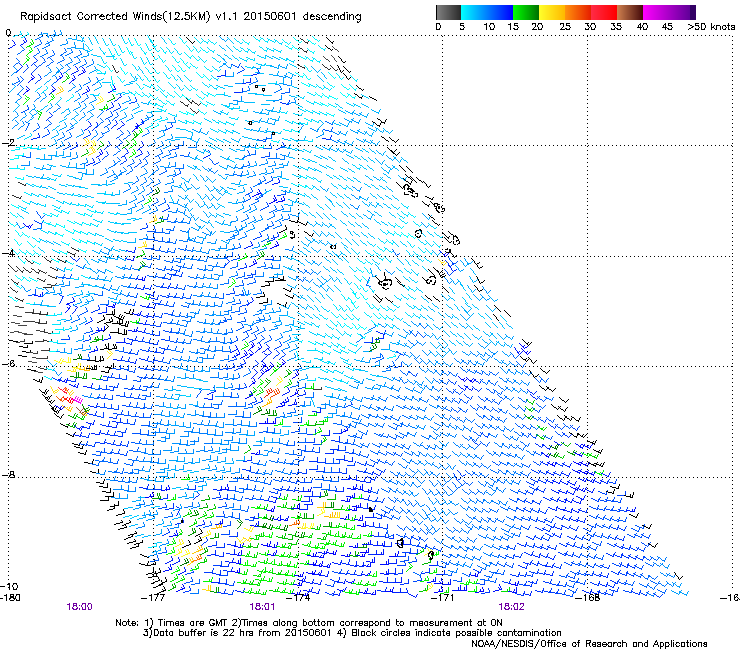Click the orange 25-30 knots legend swatch
Image resolution: width=740 pixels, height=650 pixels.
[578, 12]
